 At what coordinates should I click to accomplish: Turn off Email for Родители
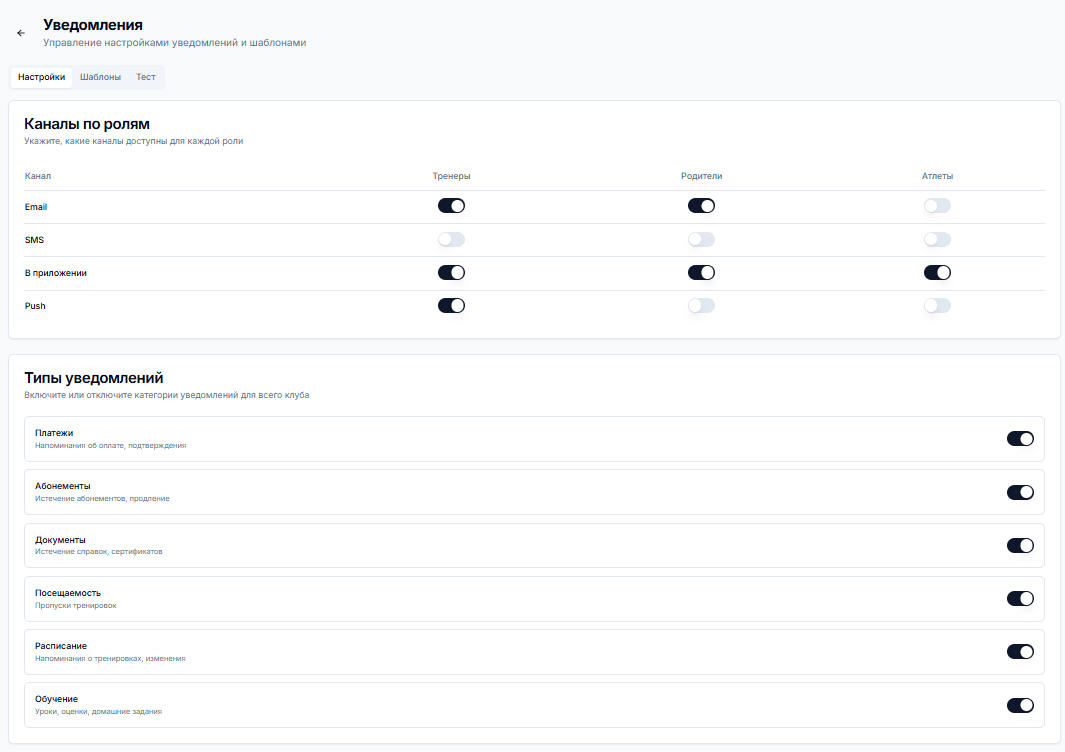coord(701,206)
